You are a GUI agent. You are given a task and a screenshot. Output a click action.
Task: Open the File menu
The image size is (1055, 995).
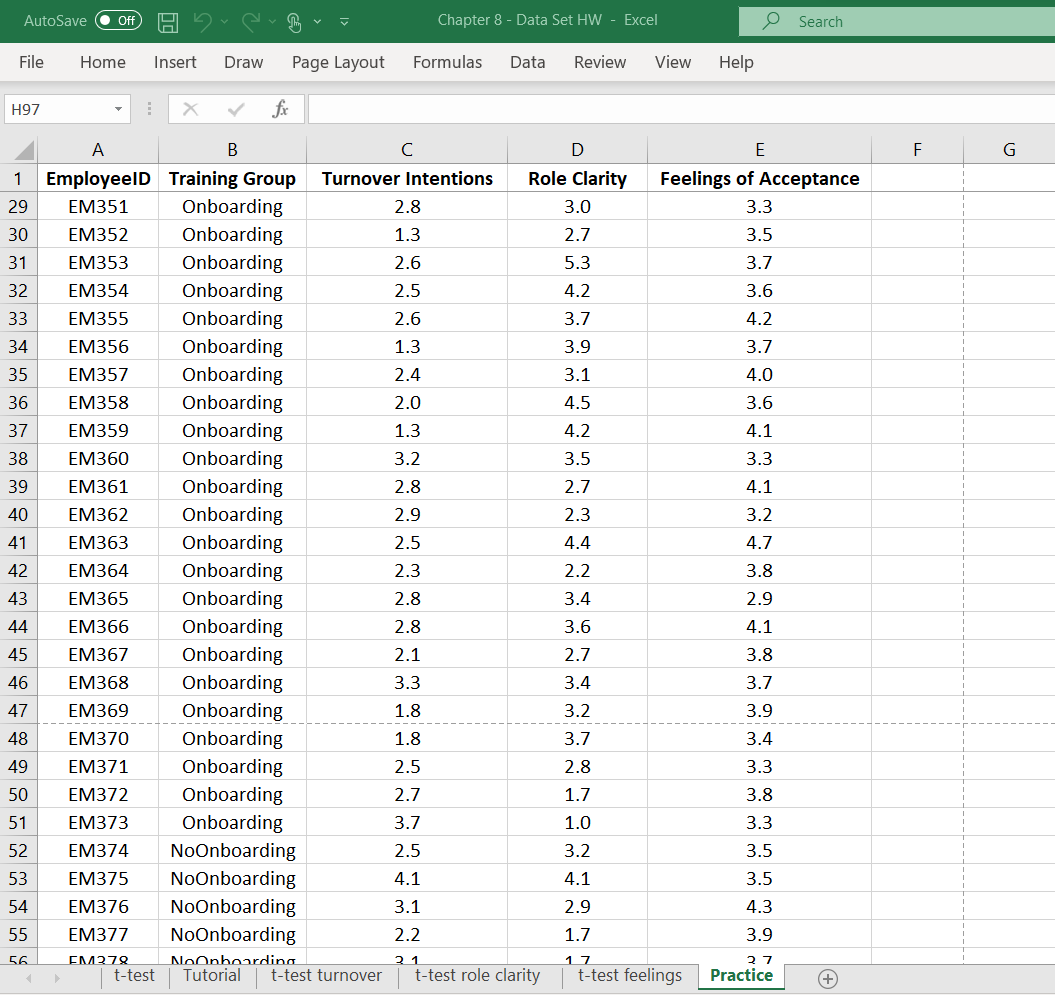(31, 62)
